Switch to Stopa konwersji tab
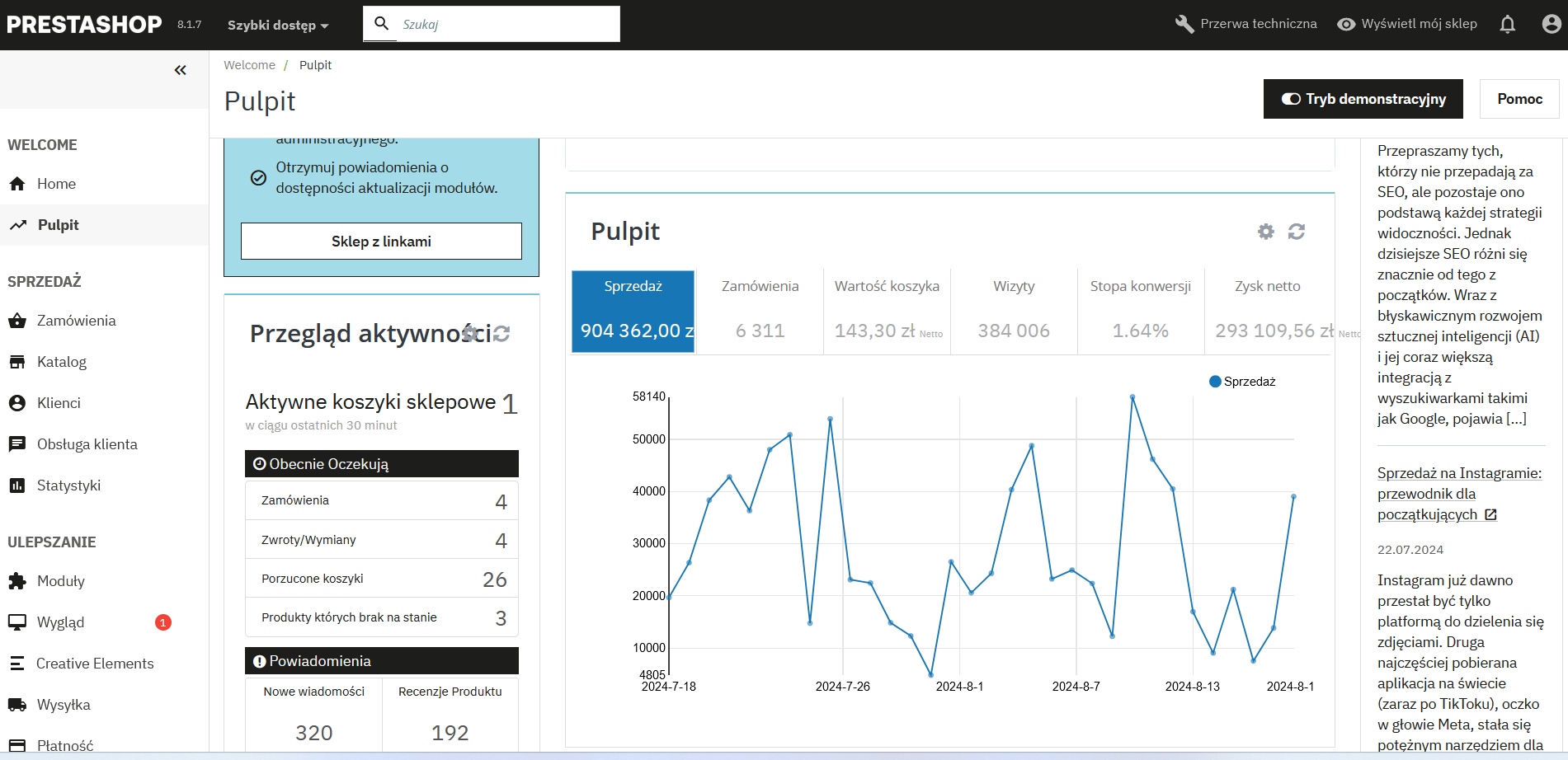The image size is (1568, 760). tap(1140, 311)
